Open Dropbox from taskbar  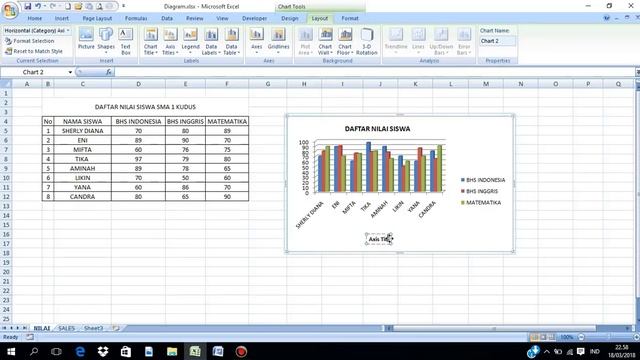pyautogui.click(x=103, y=351)
